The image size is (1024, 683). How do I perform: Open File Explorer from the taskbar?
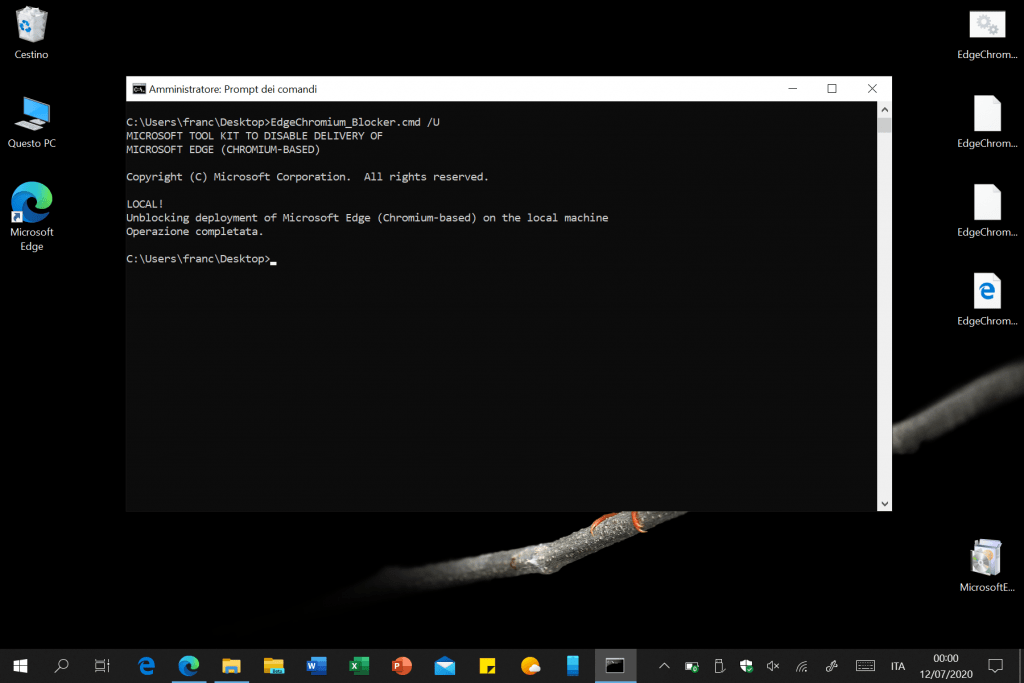click(231, 665)
